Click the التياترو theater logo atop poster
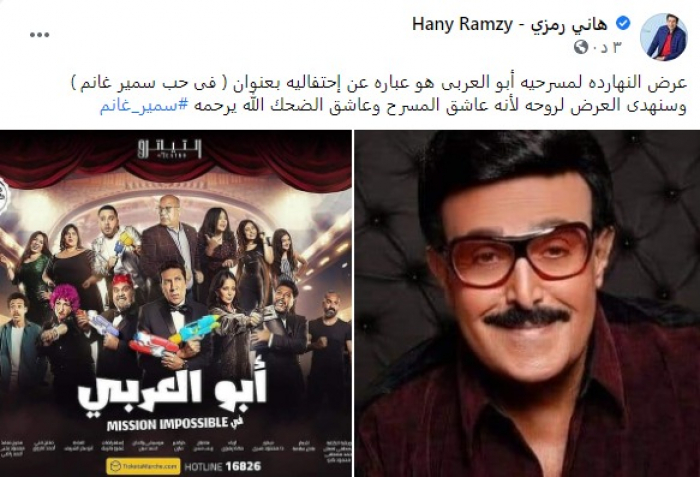The image size is (700, 477). (x=169, y=149)
